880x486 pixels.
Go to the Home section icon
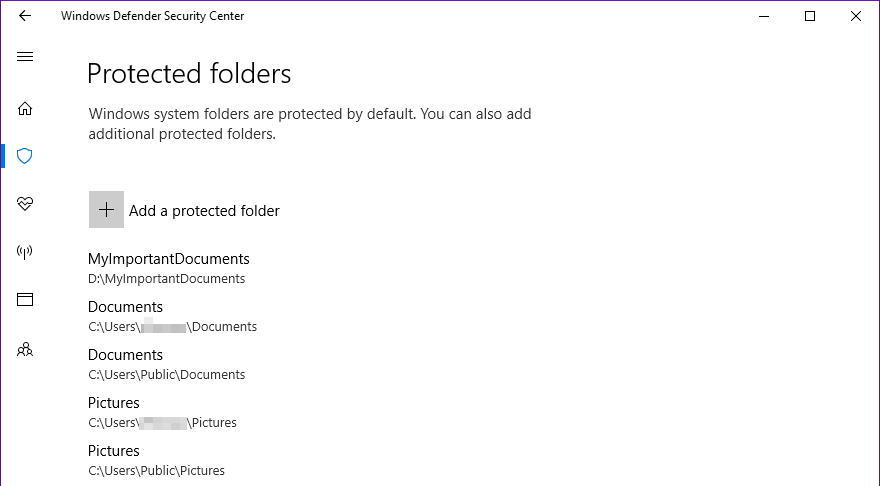point(25,109)
